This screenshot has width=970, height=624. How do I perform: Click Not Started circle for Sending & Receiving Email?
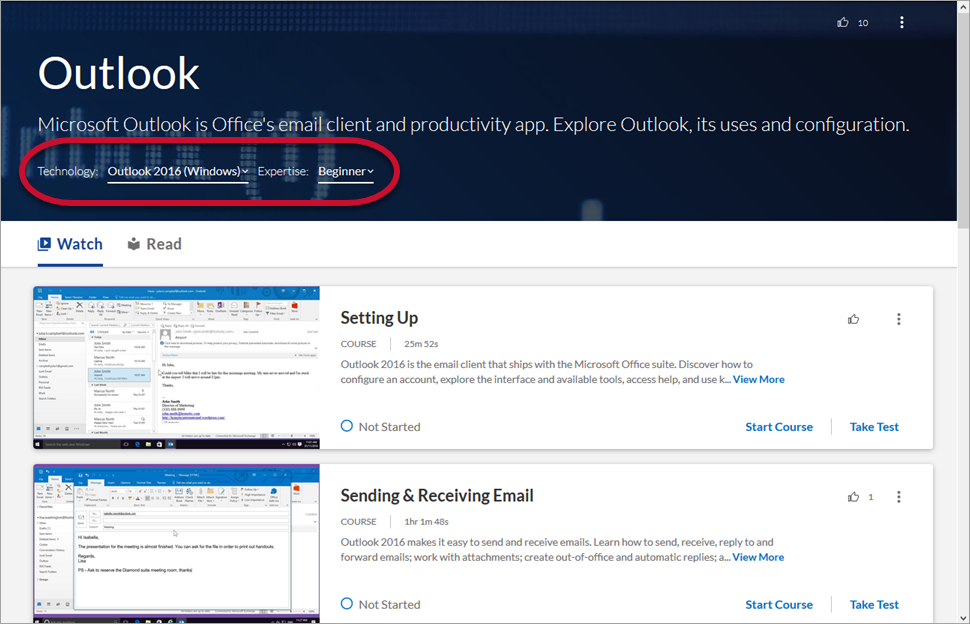click(347, 604)
